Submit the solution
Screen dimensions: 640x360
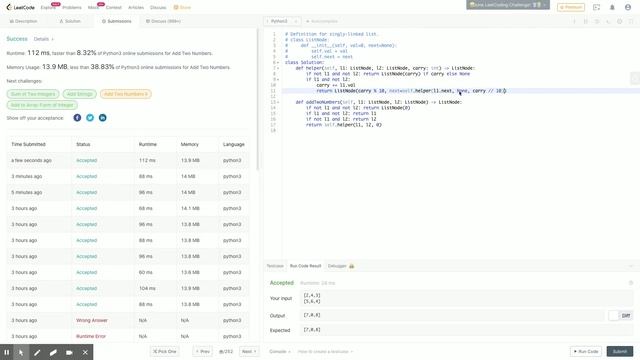pos(620,351)
